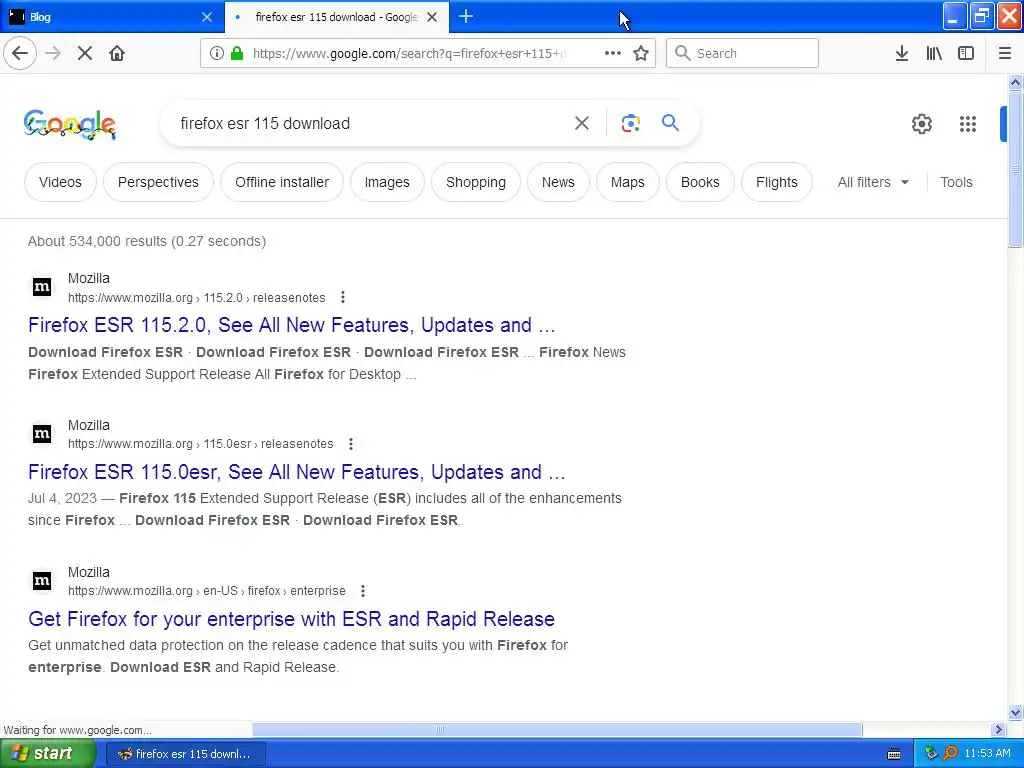Open Get Firefox for your enterprise link

(x=291, y=618)
